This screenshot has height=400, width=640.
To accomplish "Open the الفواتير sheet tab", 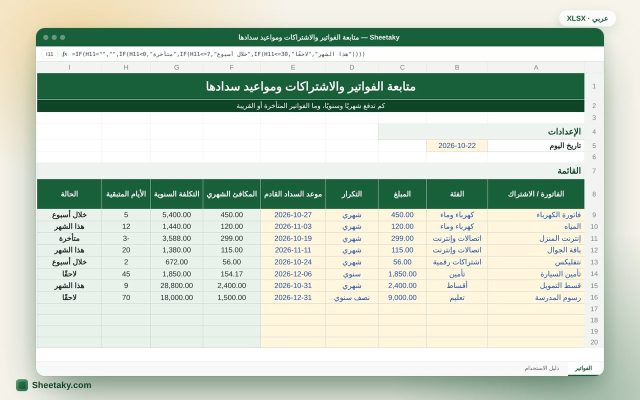I will [583, 368].
